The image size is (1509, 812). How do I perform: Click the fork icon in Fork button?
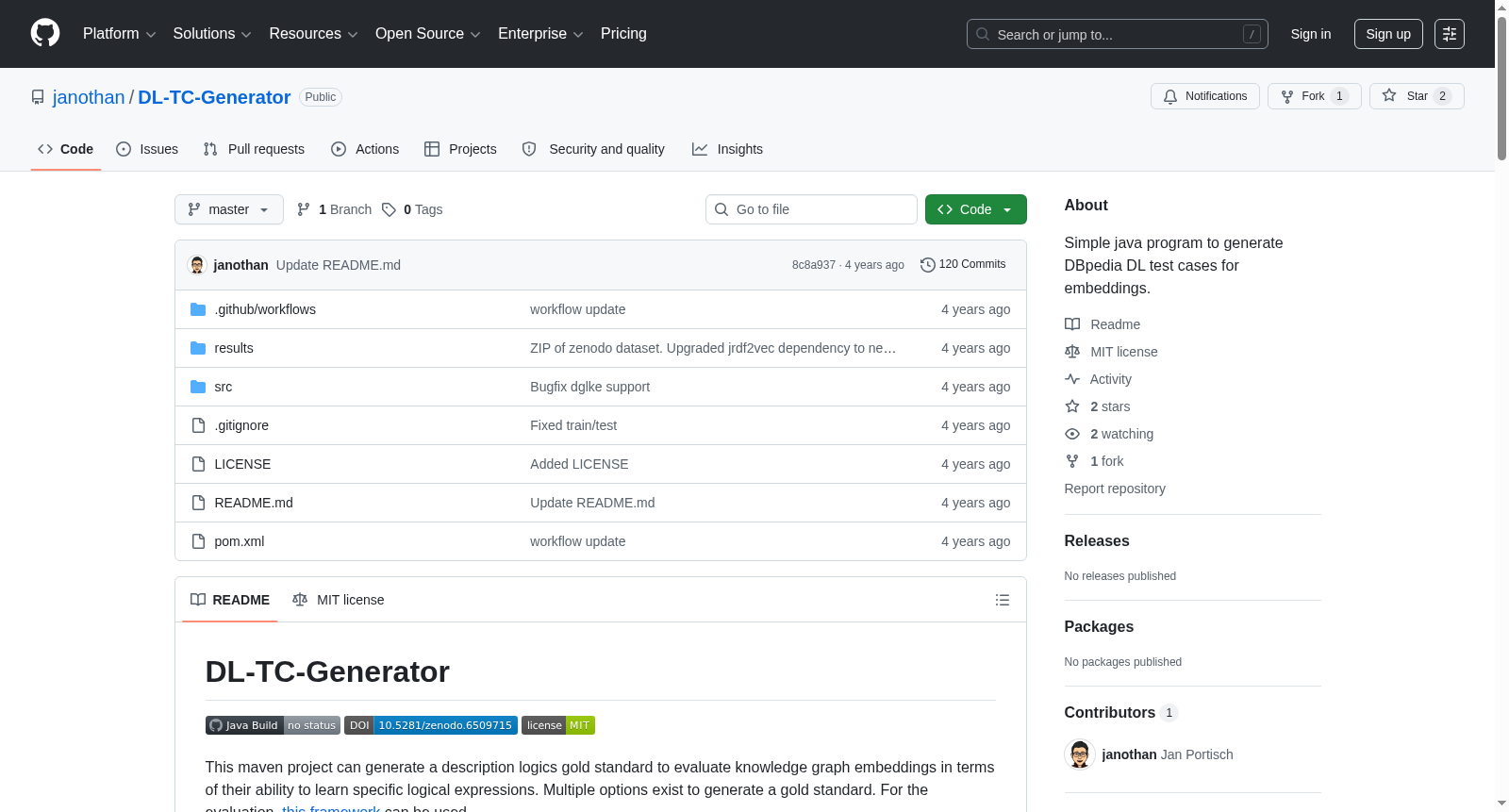click(x=1287, y=96)
